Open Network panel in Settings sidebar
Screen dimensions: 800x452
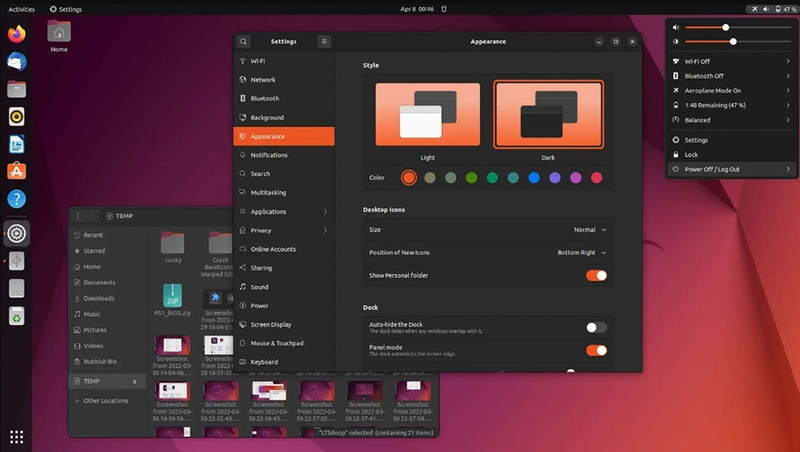(x=284, y=80)
